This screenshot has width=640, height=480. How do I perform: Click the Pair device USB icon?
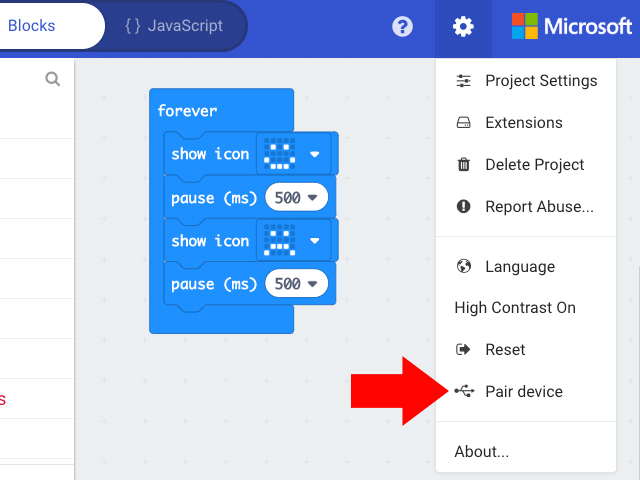(463, 391)
